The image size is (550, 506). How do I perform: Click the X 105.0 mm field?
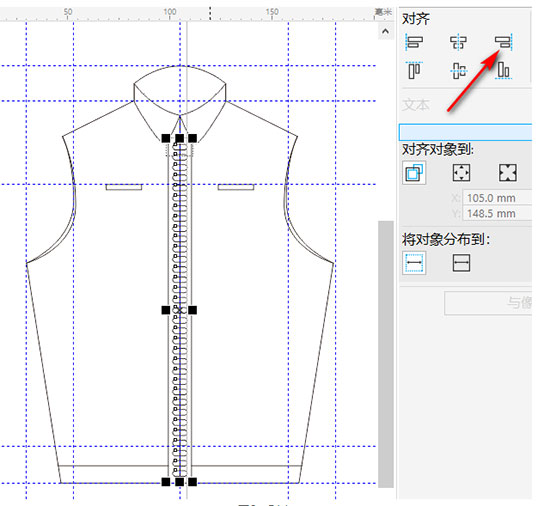497,198
